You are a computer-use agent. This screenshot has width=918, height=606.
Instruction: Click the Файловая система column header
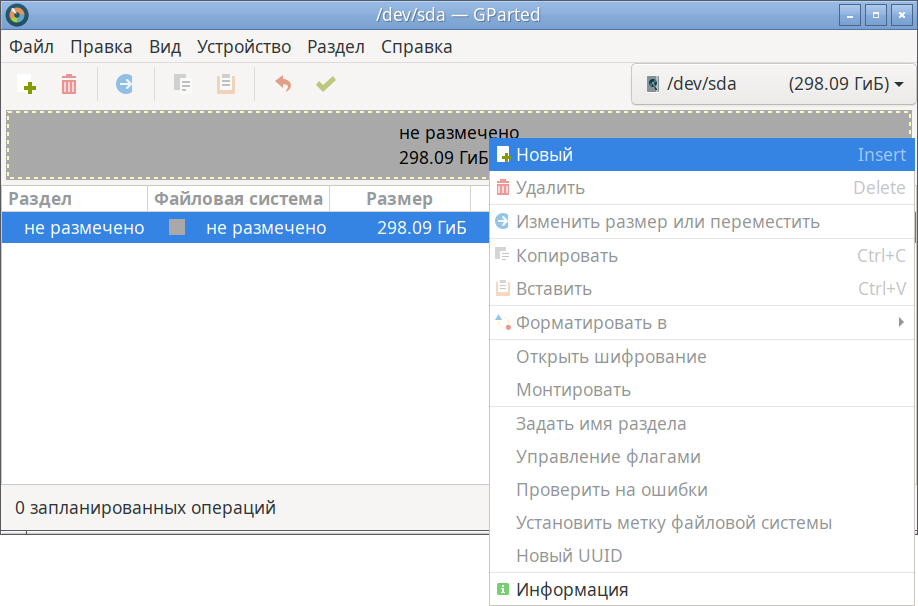(x=238, y=199)
